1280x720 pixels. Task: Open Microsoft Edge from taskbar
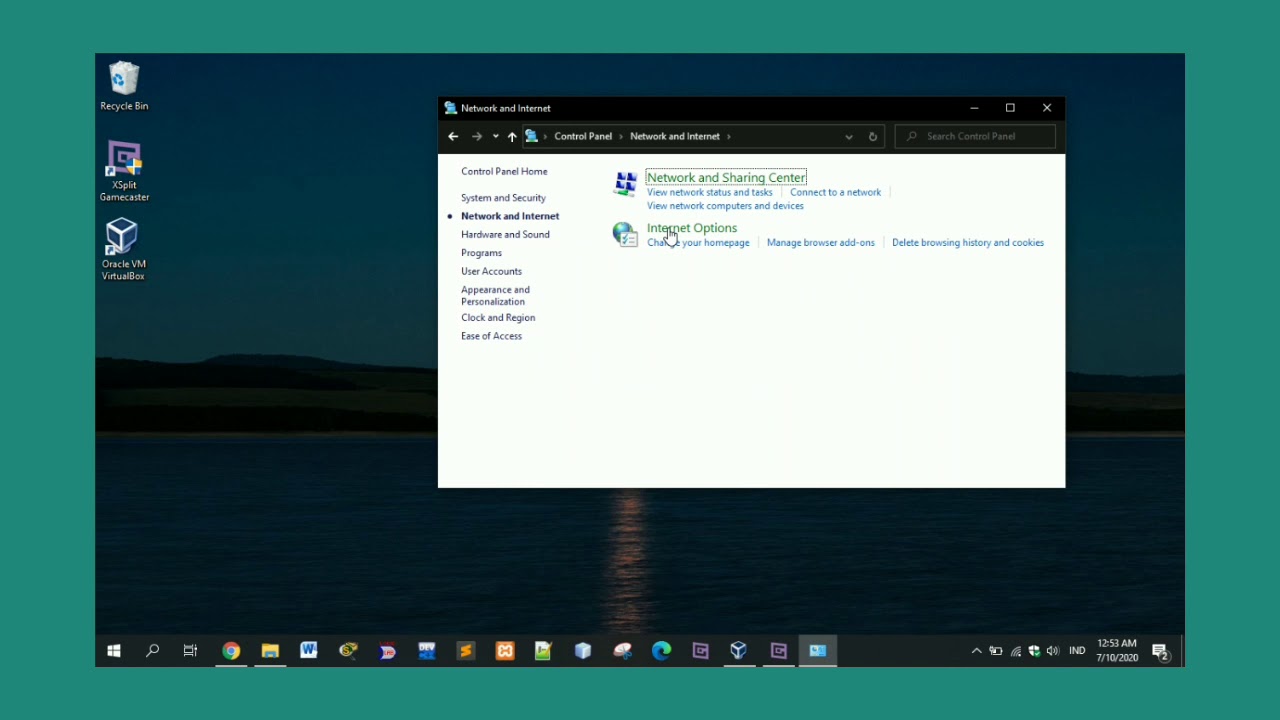pos(661,651)
